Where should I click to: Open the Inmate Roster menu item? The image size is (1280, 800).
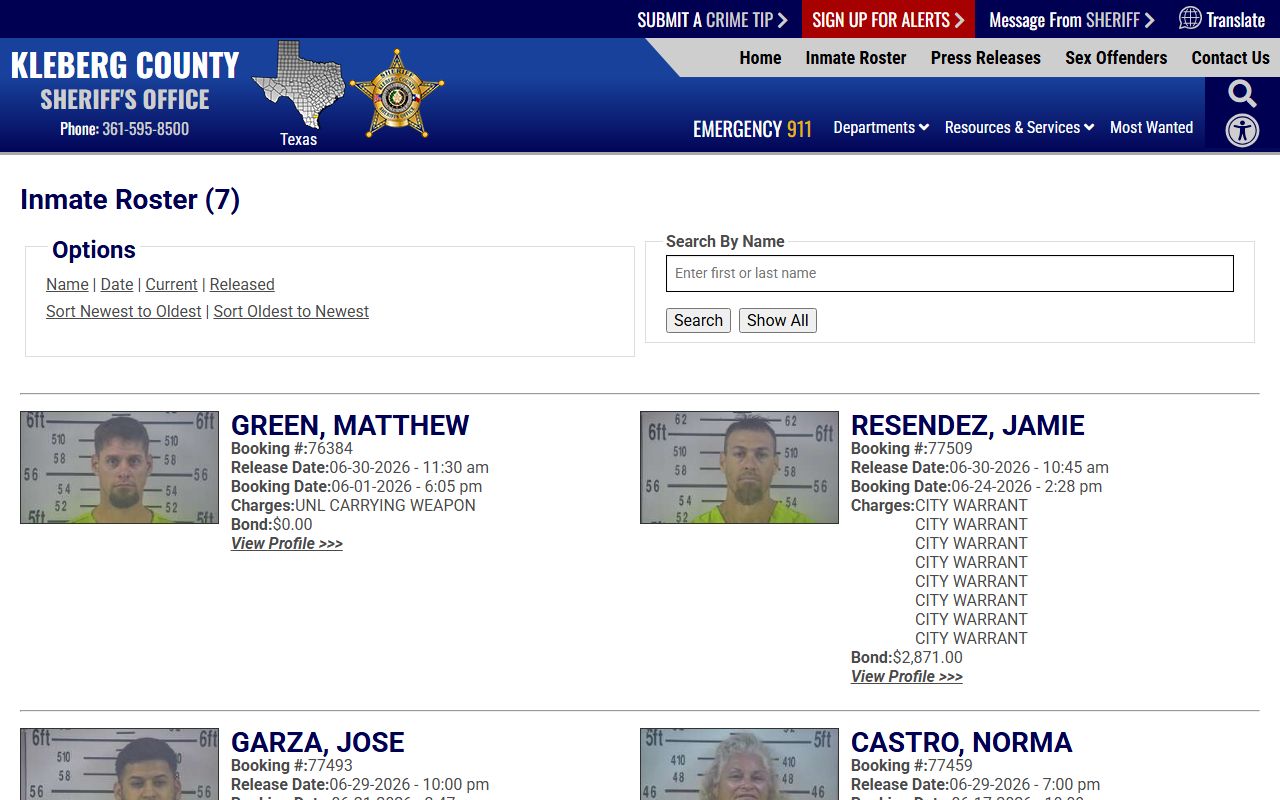click(x=856, y=58)
